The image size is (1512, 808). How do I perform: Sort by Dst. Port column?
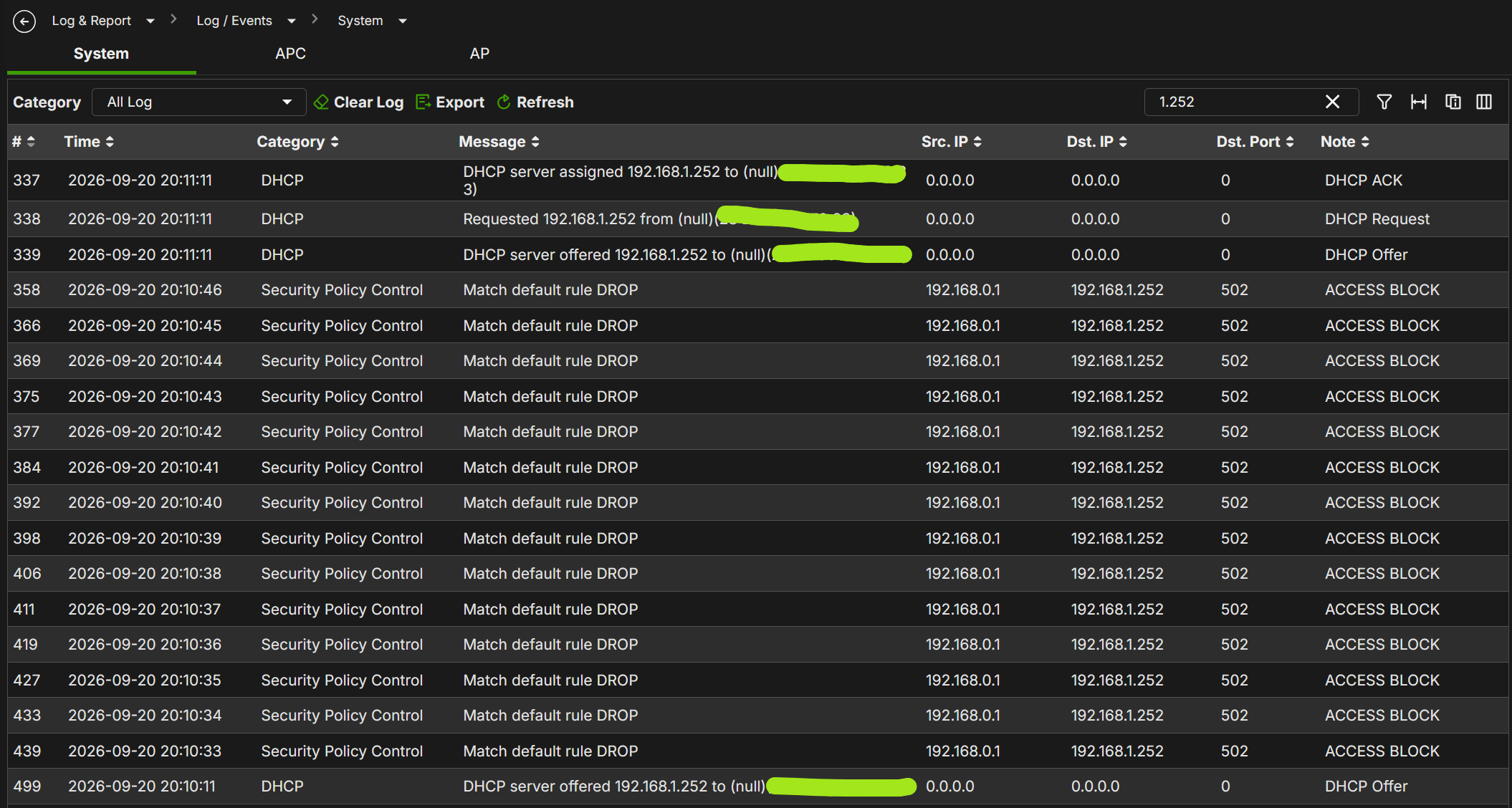1255,142
